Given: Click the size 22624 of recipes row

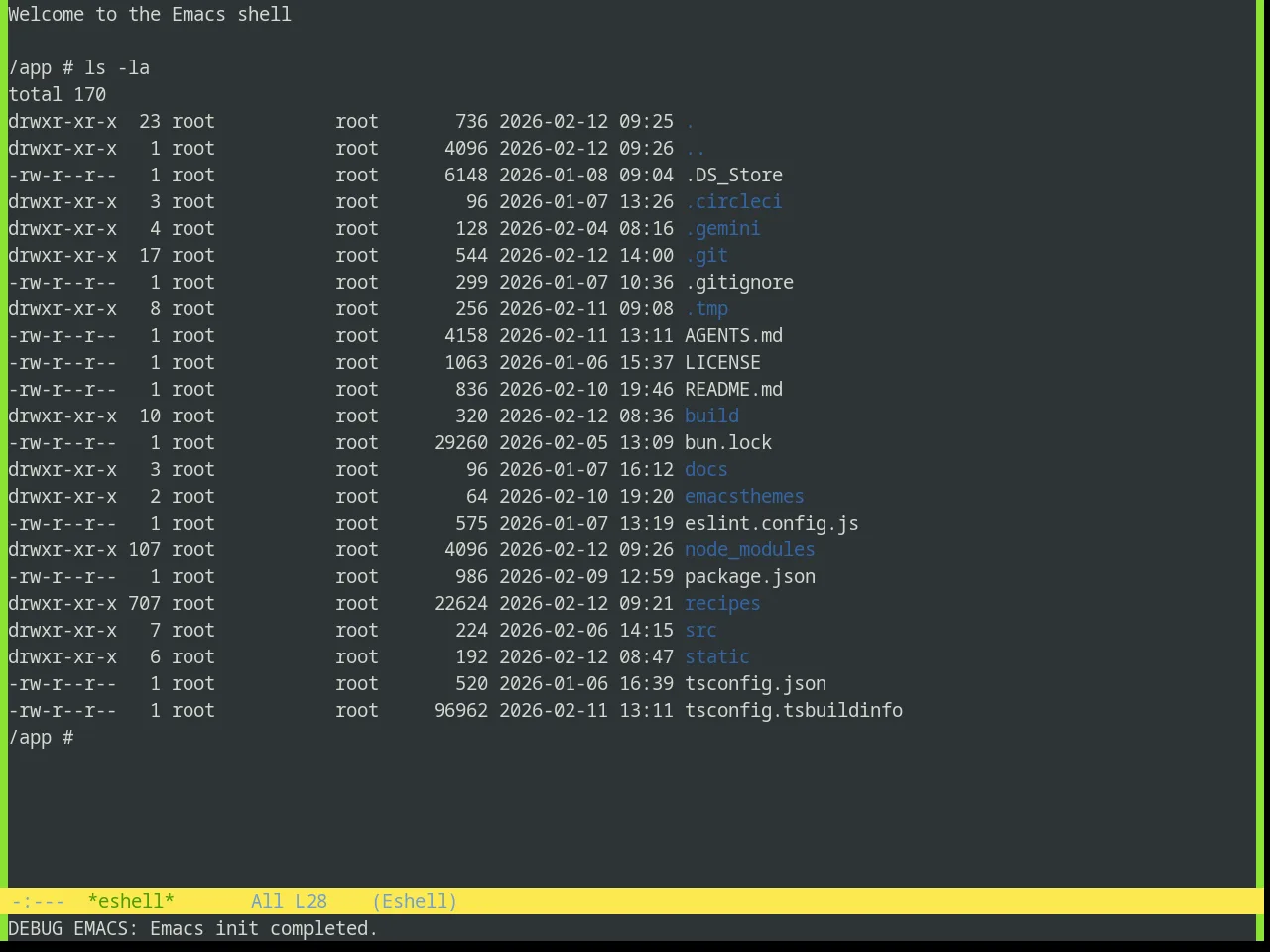Looking at the screenshot, I should click(460, 604).
